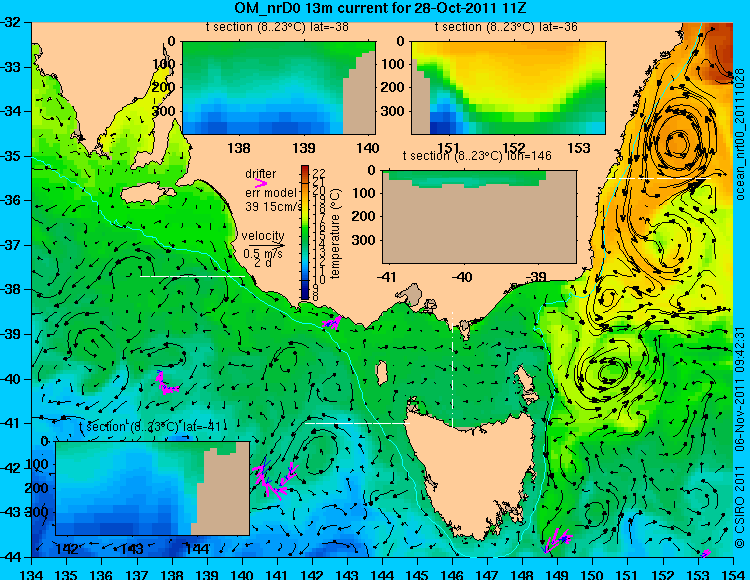Click the warm orange eddy center near 152°E, 35°S
Viewport: 750px width, 580px height.
coord(678,143)
